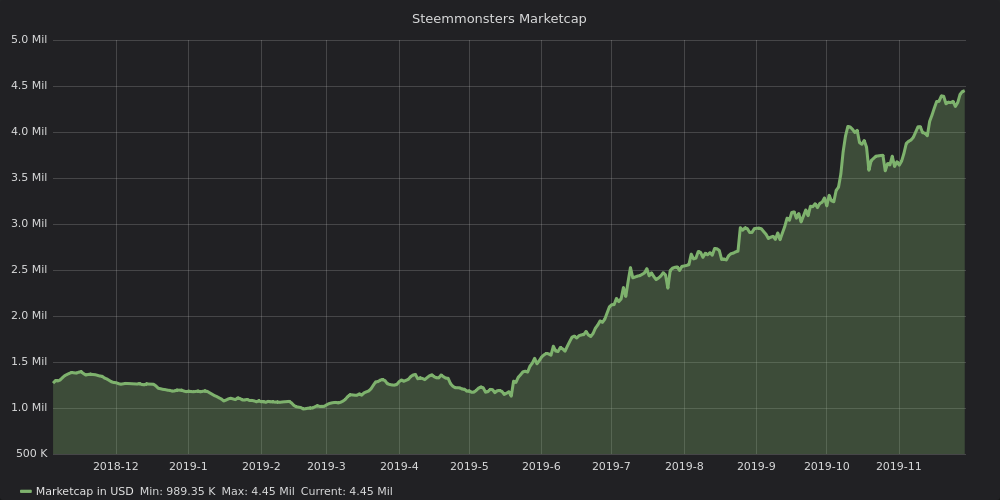The width and height of the screenshot is (1000, 500).
Task: Click the October 2019 peak above 4.0 Mil
Action: pos(848,126)
